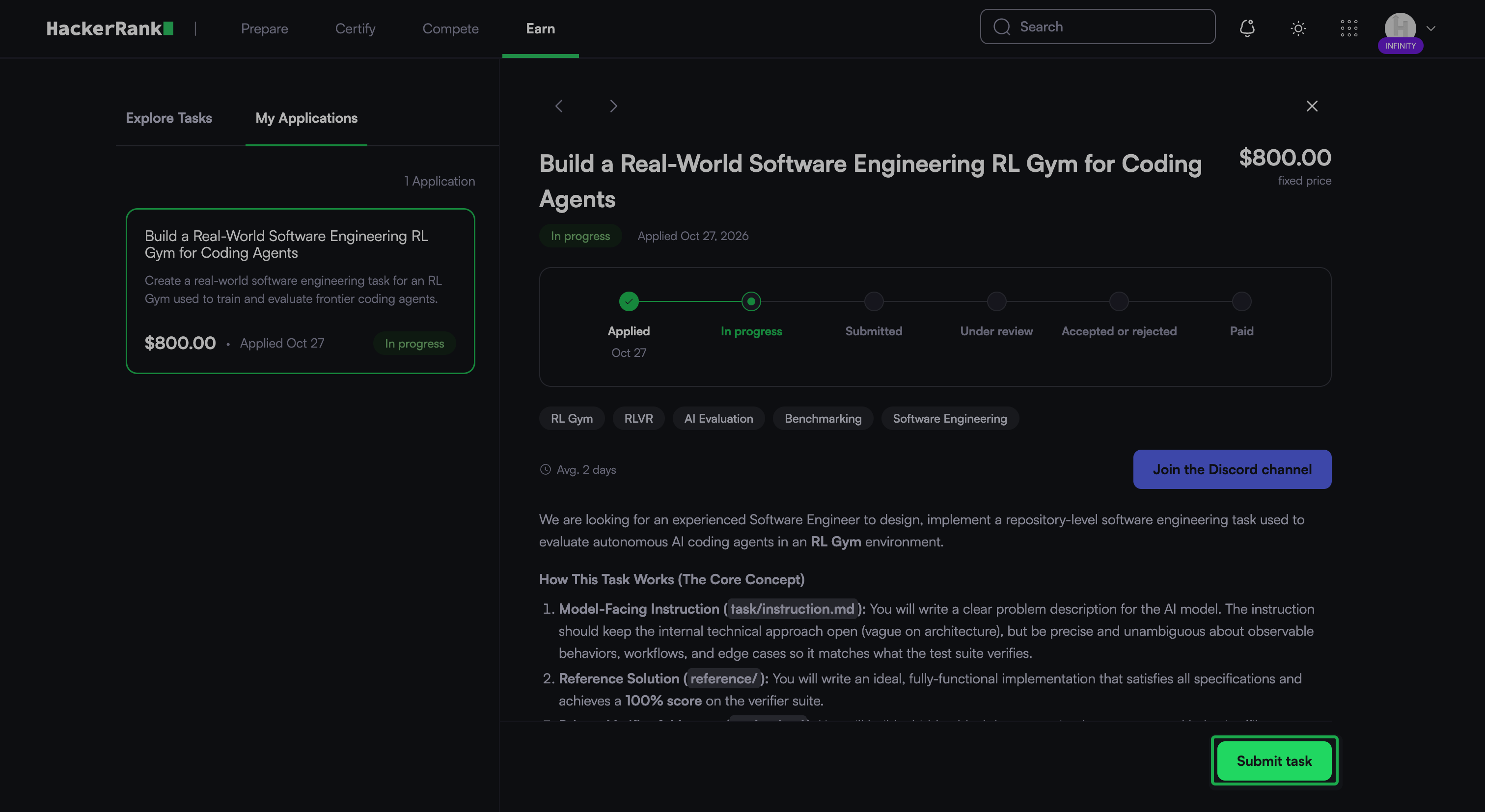
Task: Click the Submitted step circle
Action: [874, 301]
